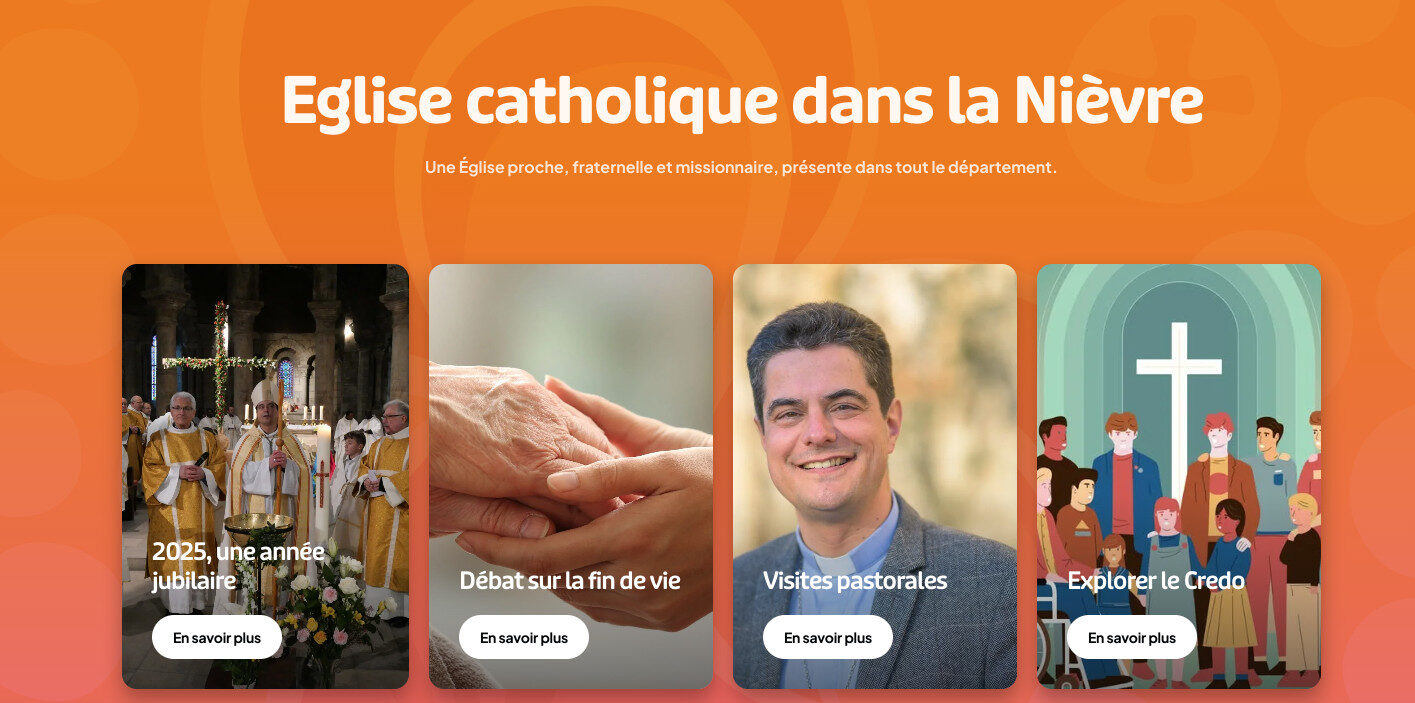Click the priest's white clerical collar

coord(838,563)
